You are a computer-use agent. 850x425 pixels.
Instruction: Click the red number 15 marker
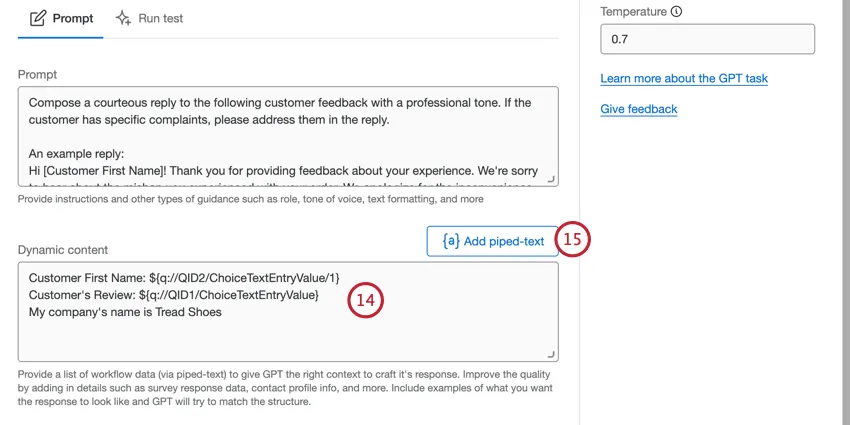click(x=574, y=240)
